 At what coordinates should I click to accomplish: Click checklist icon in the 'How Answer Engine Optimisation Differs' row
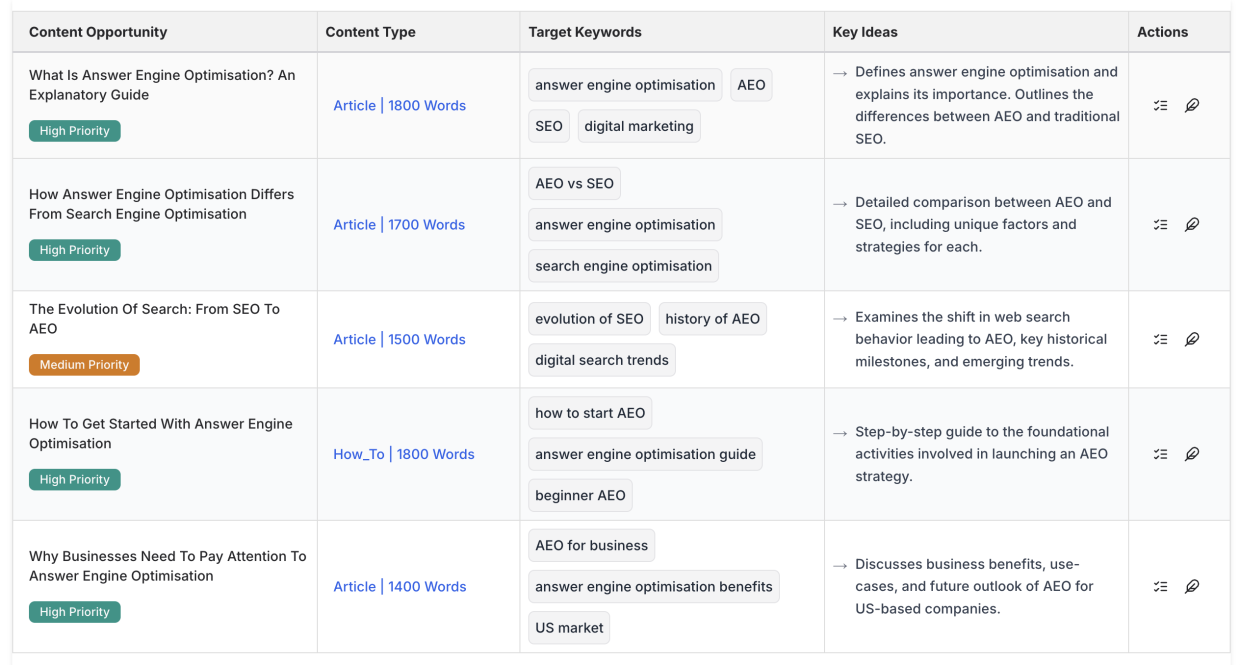click(1160, 225)
